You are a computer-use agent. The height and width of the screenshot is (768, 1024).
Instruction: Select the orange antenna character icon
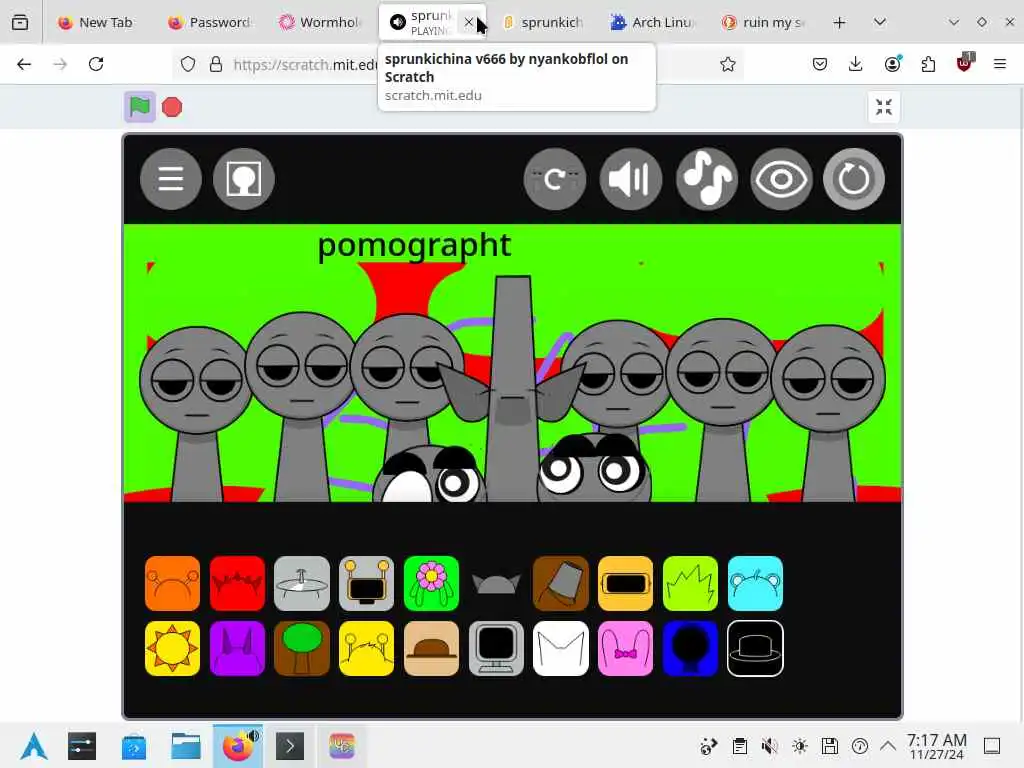[x=172, y=583]
